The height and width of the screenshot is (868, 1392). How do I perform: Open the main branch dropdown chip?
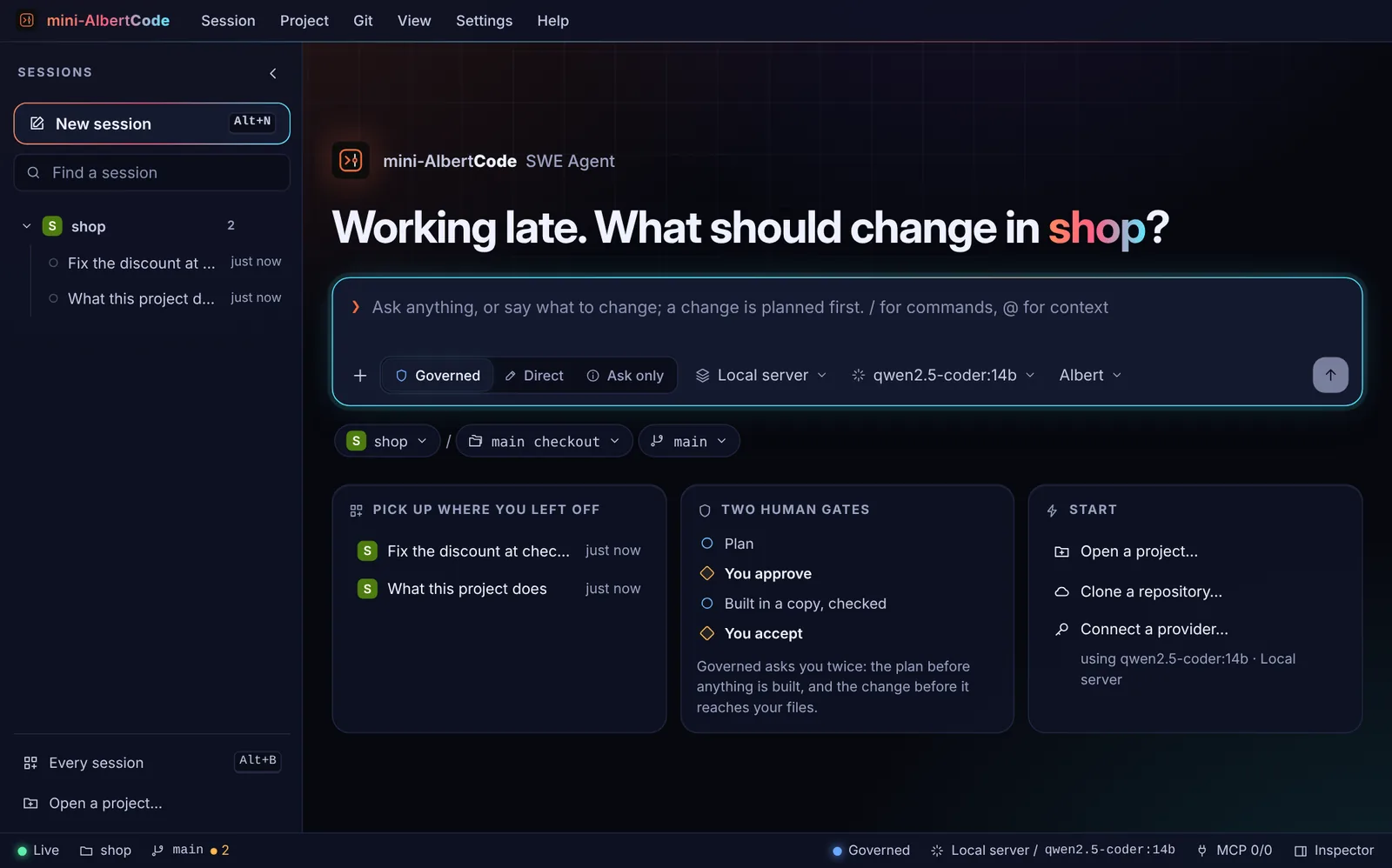coord(689,441)
